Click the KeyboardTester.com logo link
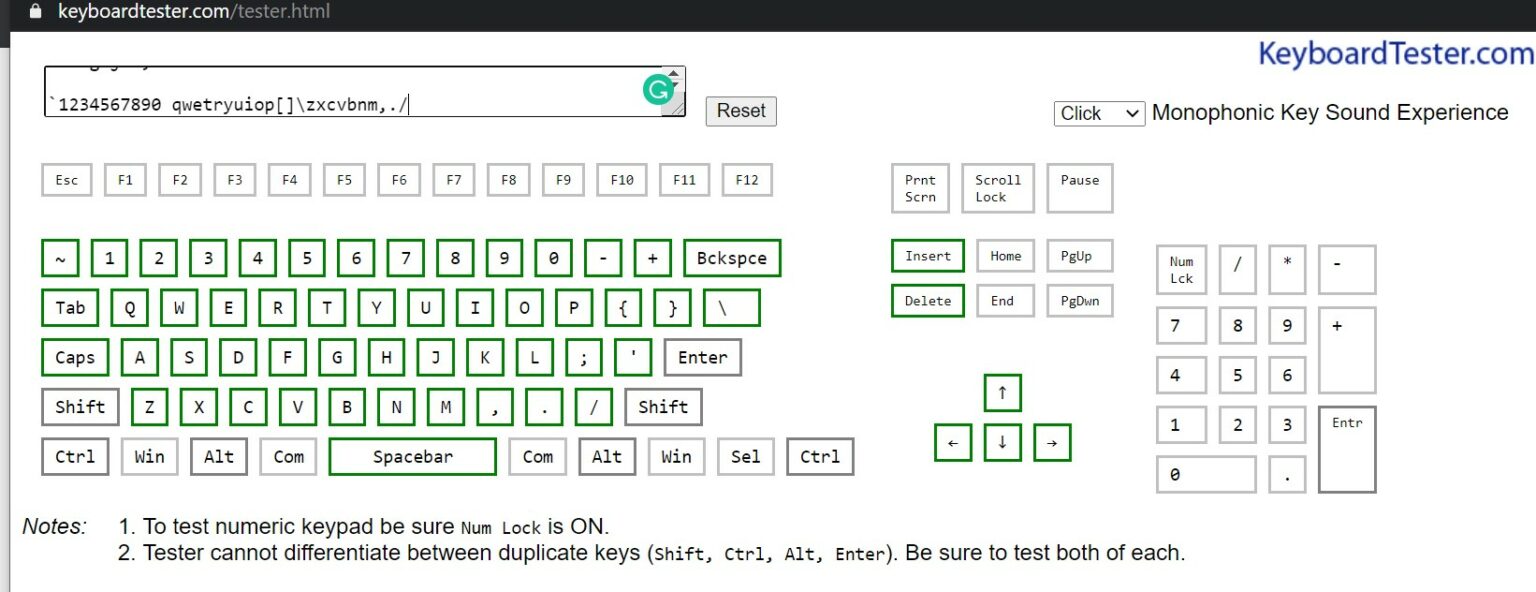The height and width of the screenshot is (592, 1536). [1395, 53]
